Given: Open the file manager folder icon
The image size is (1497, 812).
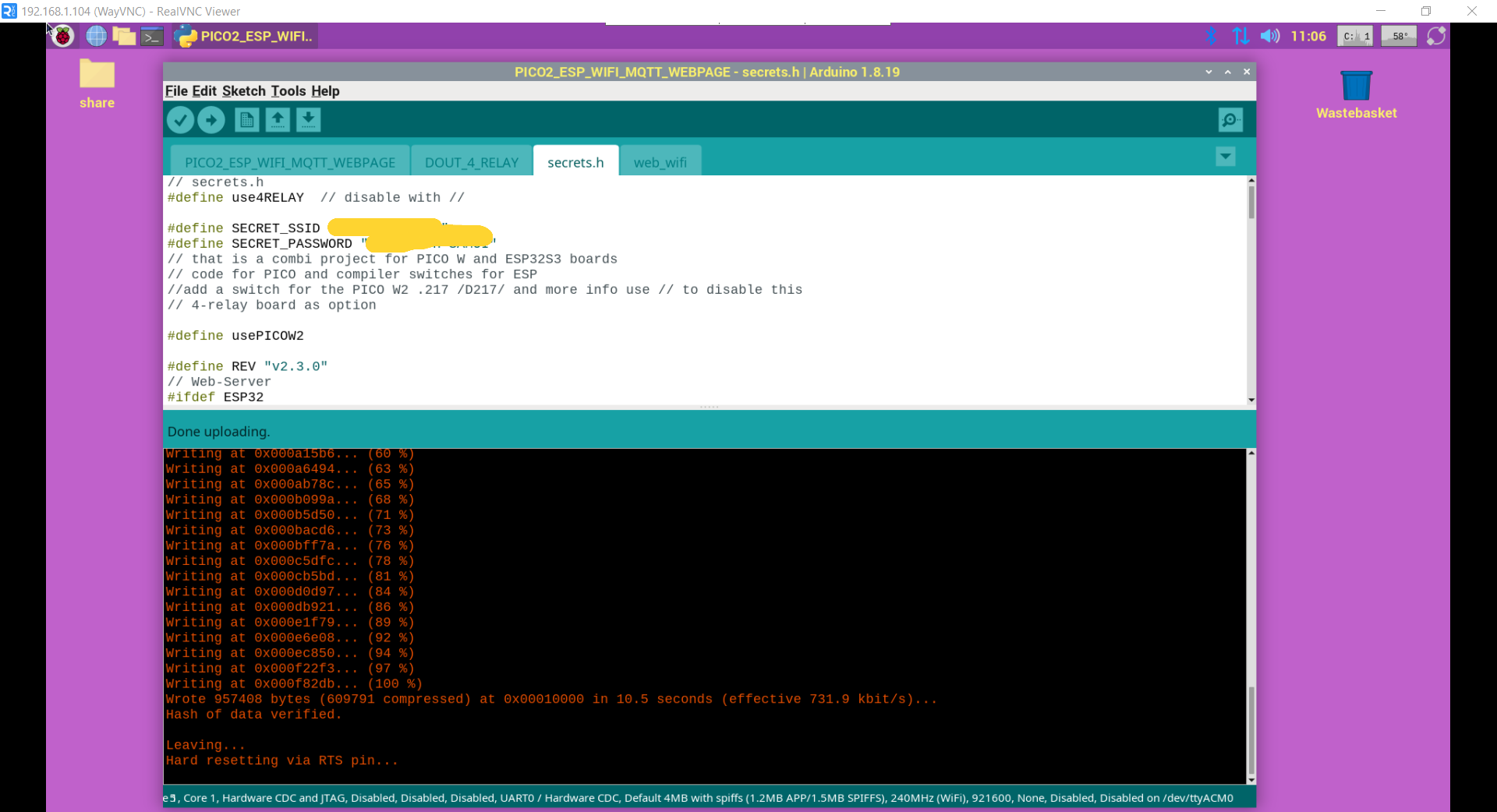Looking at the screenshot, I should coord(123,36).
